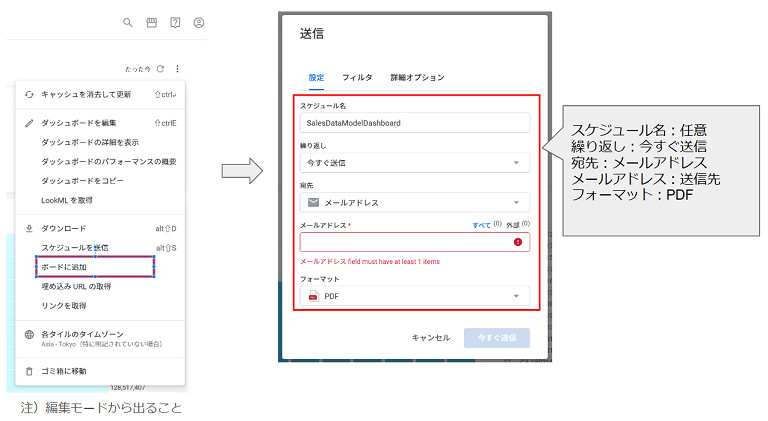The height and width of the screenshot is (421, 768).
Task: Select 各タイルのタイムゾーン entry
Action: tap(100, 339)
